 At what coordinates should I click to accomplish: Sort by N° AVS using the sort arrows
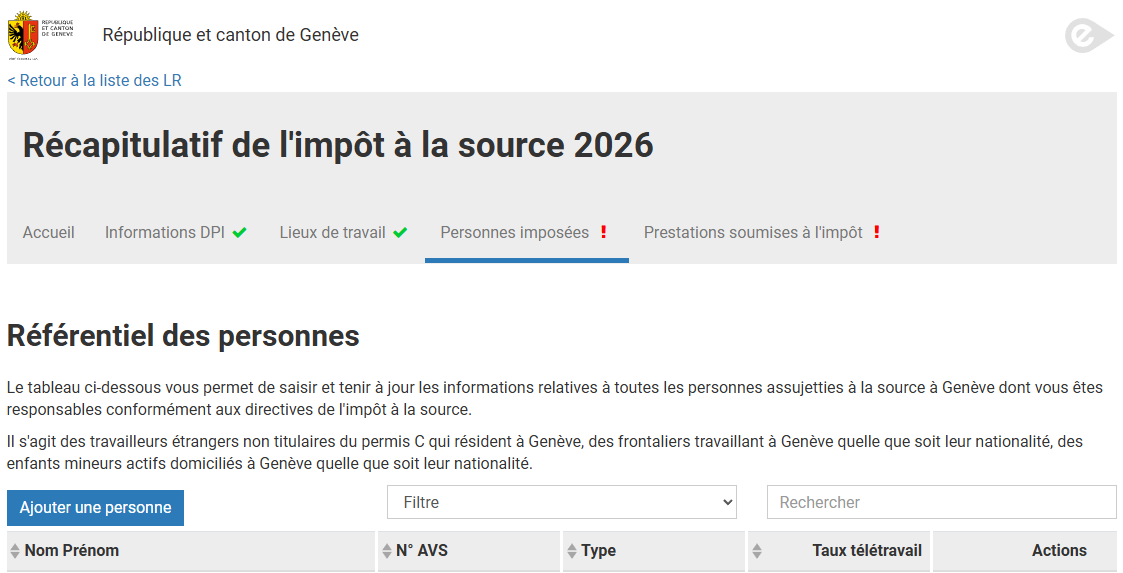pos(387,551)
